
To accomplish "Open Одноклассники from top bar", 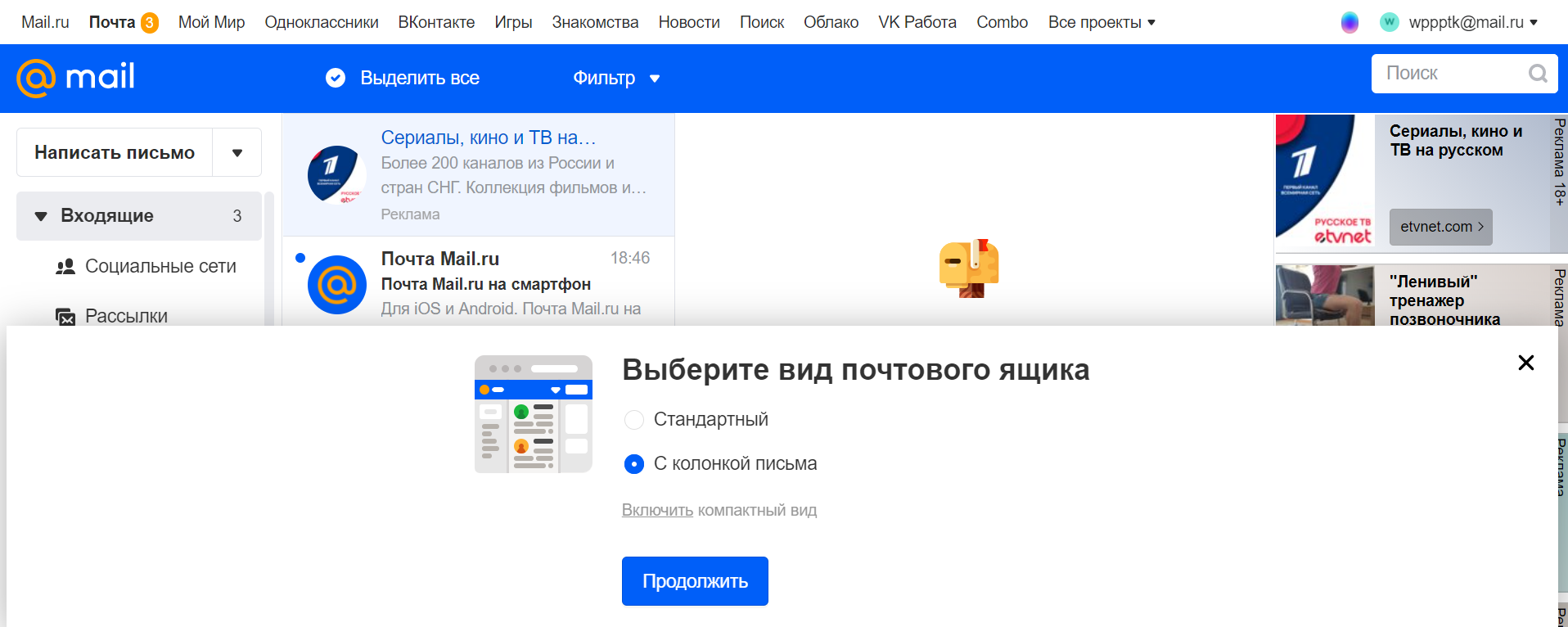I will (322, 22).
